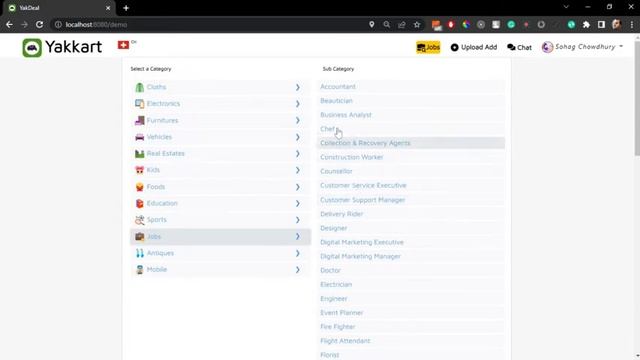Choose Business Analyst sub category
Image resolution: width=640 pixels, height=360 pixels.
tap(411, 115)
